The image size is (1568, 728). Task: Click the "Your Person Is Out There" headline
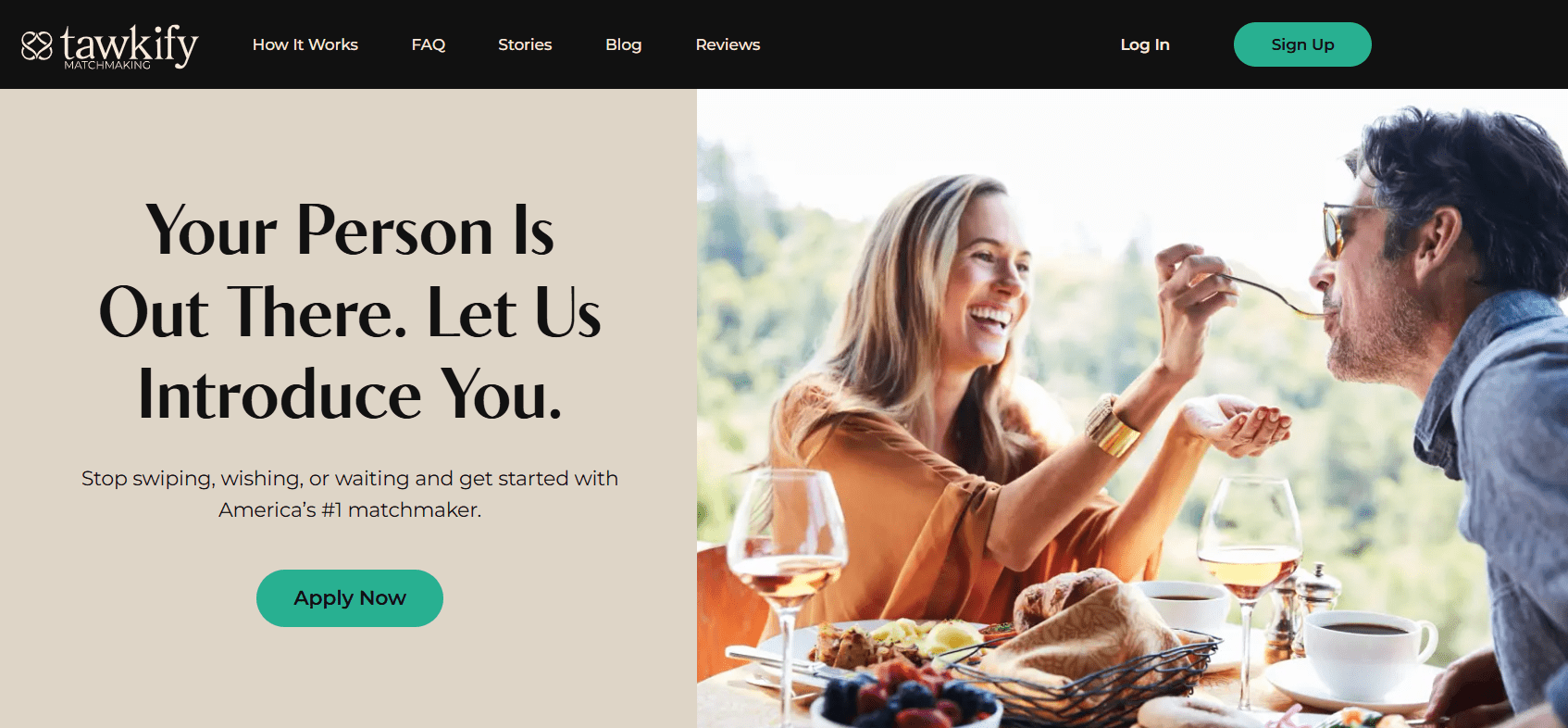pos(350,312)
